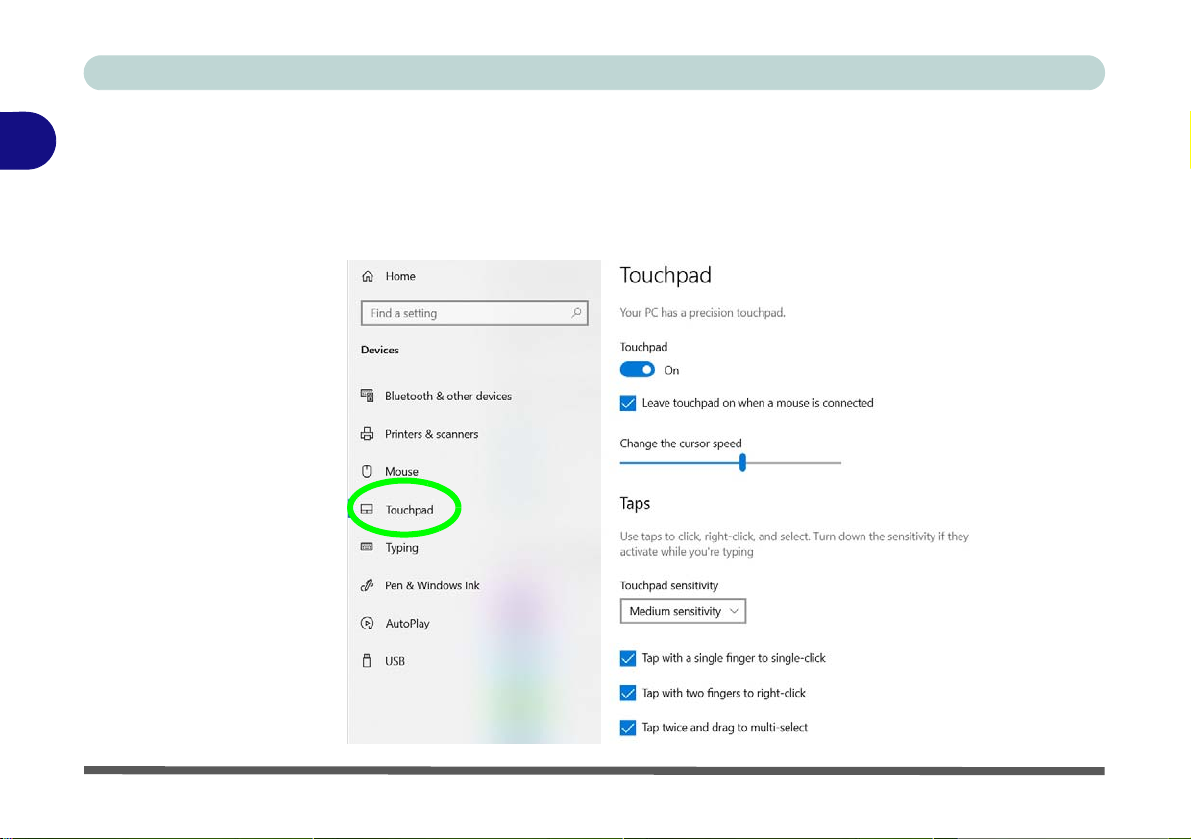Open USB settings
Viewport: 1191px width, 839px height.
(395, 661)
